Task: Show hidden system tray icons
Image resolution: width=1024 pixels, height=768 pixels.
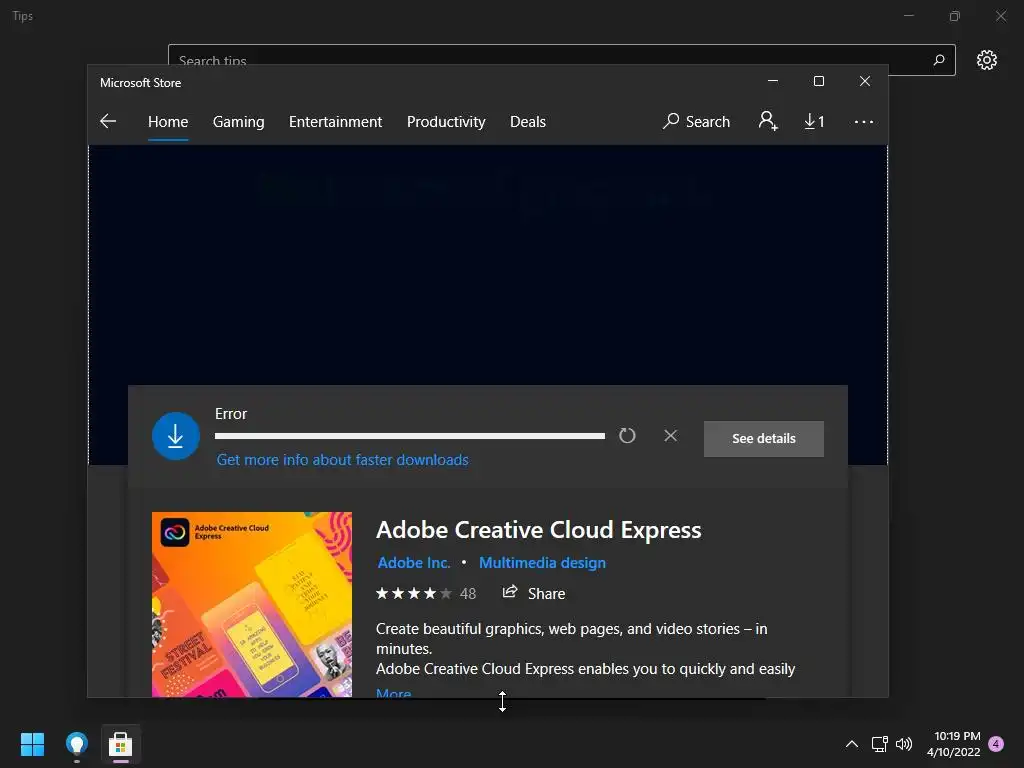Action: tap(852, 744)
